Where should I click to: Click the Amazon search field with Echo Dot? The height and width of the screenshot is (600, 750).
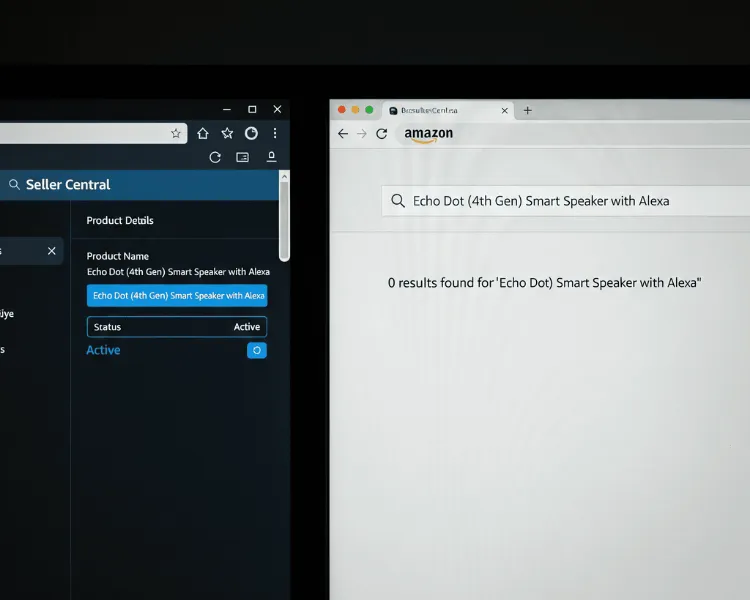point(566,201)
